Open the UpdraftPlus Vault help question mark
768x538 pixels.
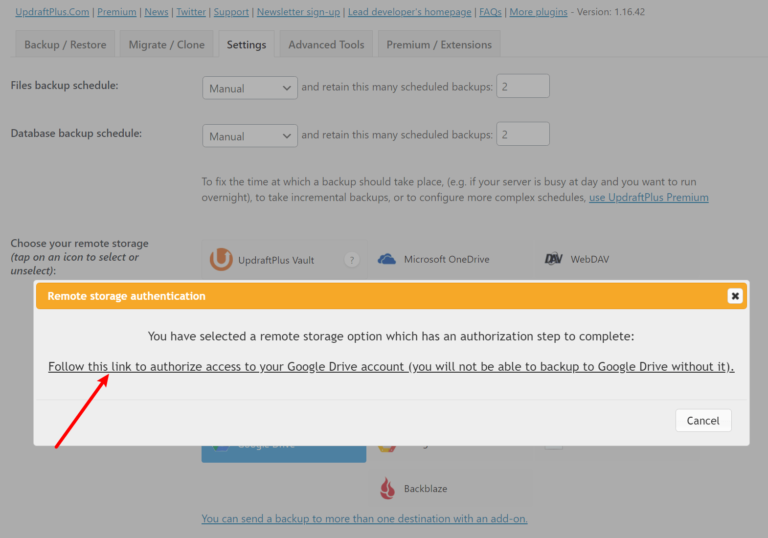point(352,260)
